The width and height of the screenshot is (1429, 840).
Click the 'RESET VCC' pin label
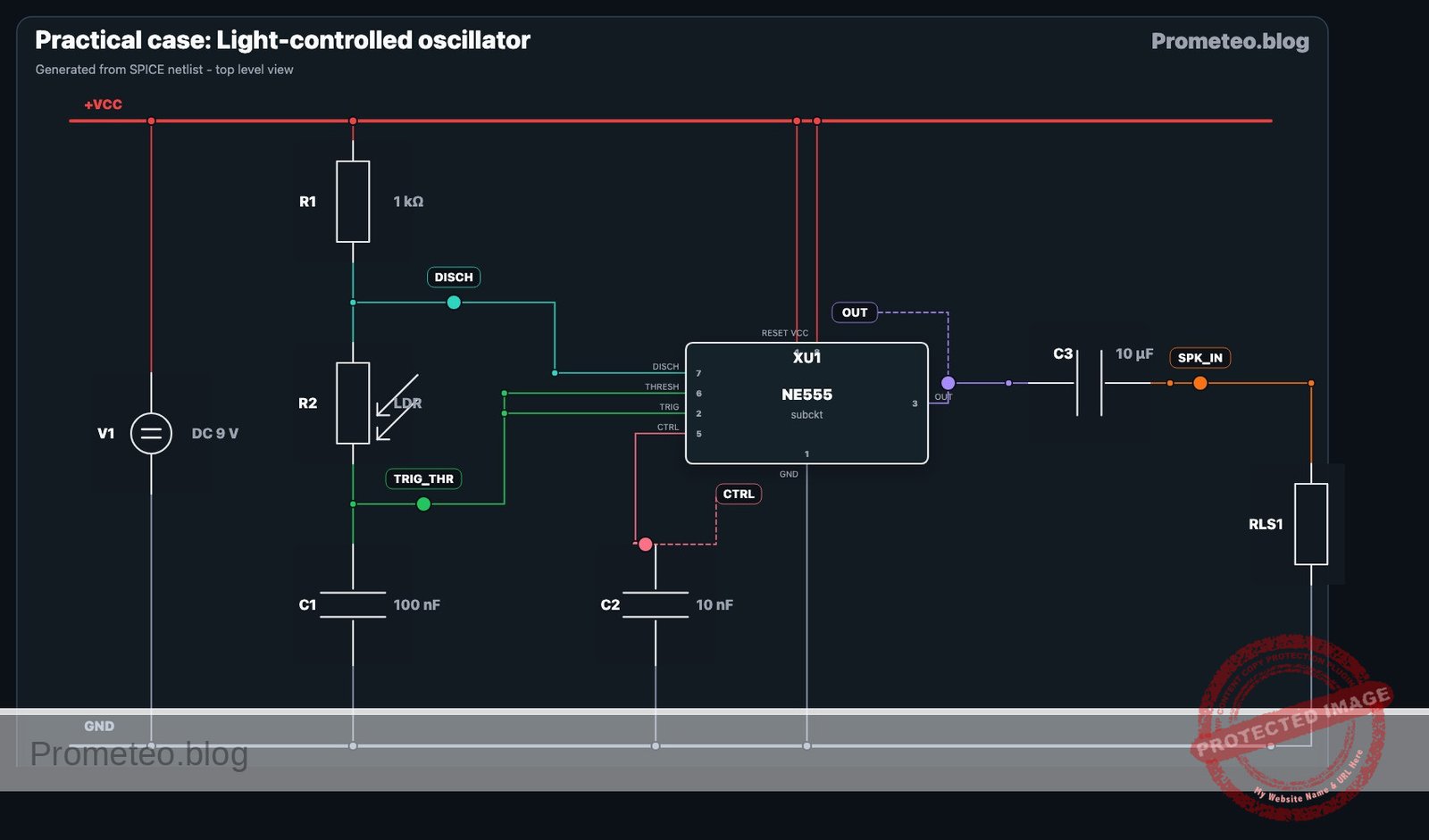tap(784, 333)
